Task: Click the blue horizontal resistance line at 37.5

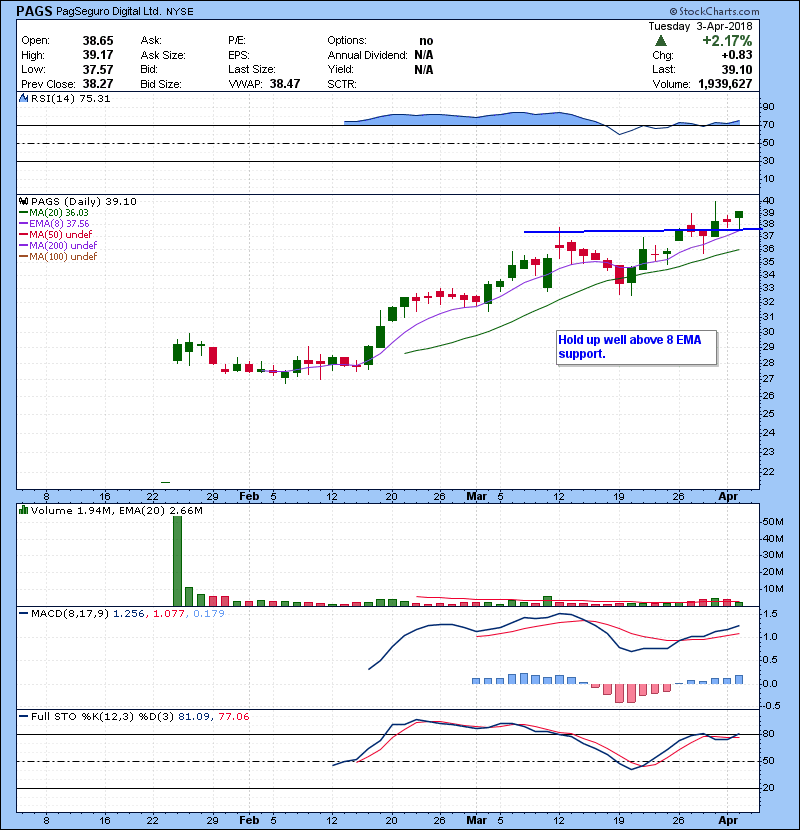Action: (x=642, y=231)
